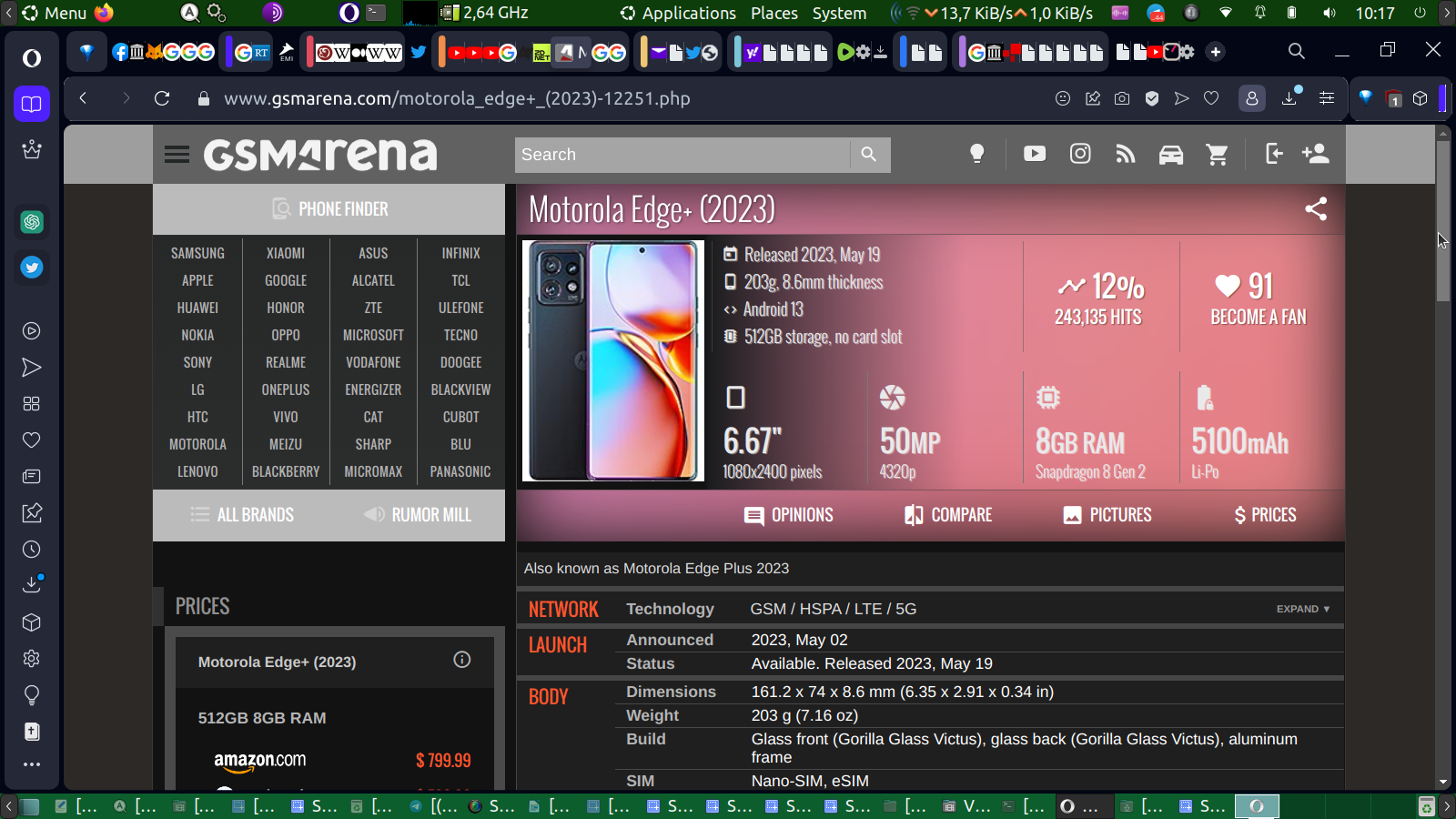The height and width of the screenshot is (819, 1456).
Task: Go back to the previous page
Action: coord(83,98)
